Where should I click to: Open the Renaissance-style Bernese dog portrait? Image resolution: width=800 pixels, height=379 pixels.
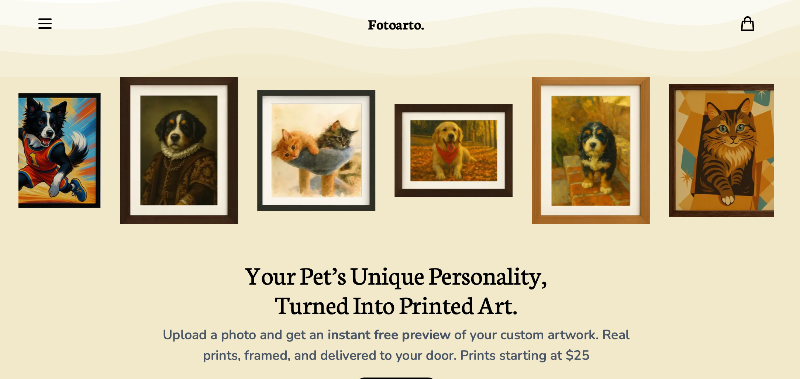tap(179, 150)
